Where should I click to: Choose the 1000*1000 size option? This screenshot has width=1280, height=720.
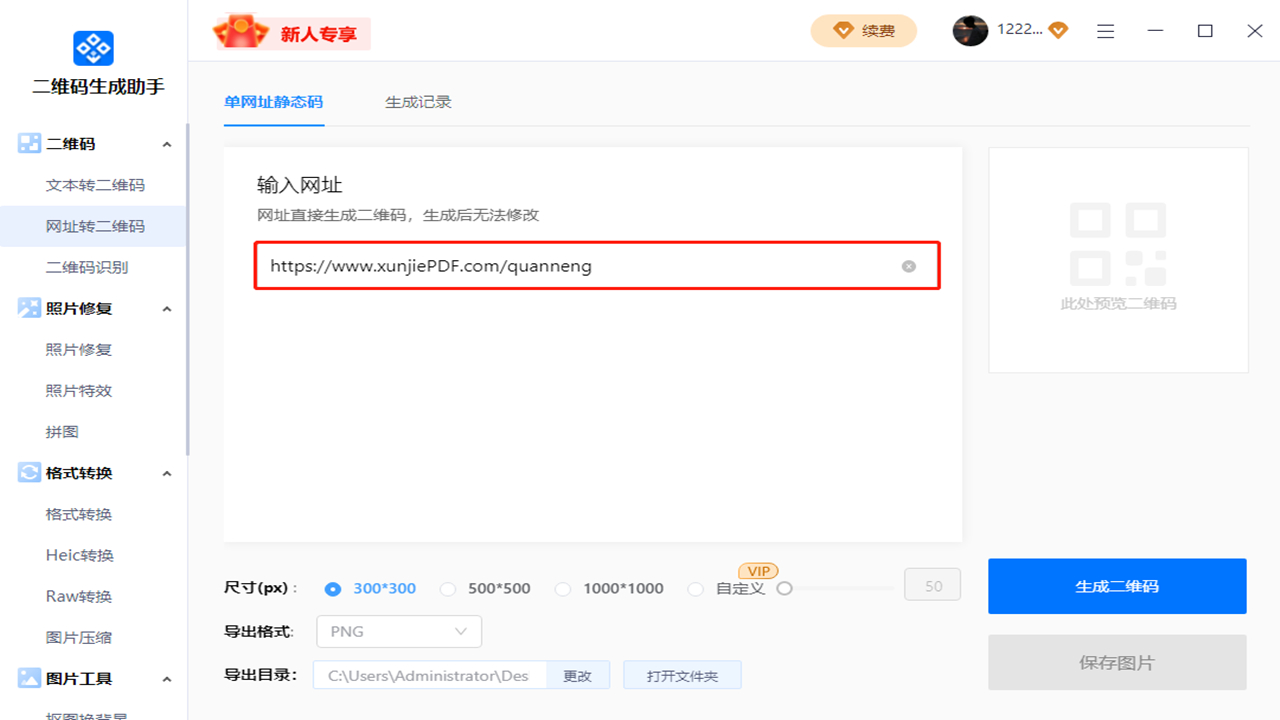point(563,589)
